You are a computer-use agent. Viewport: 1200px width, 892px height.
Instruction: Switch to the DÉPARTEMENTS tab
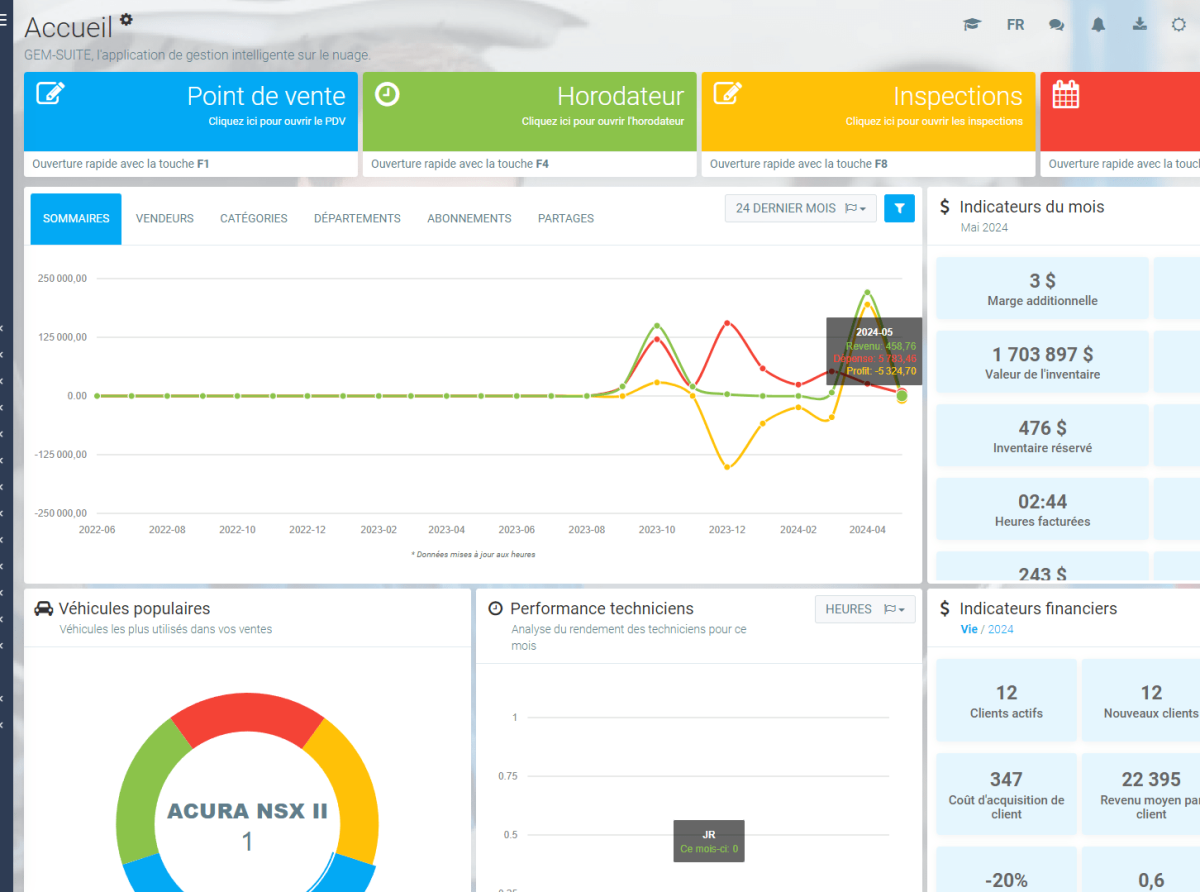(x=357, y=219)
